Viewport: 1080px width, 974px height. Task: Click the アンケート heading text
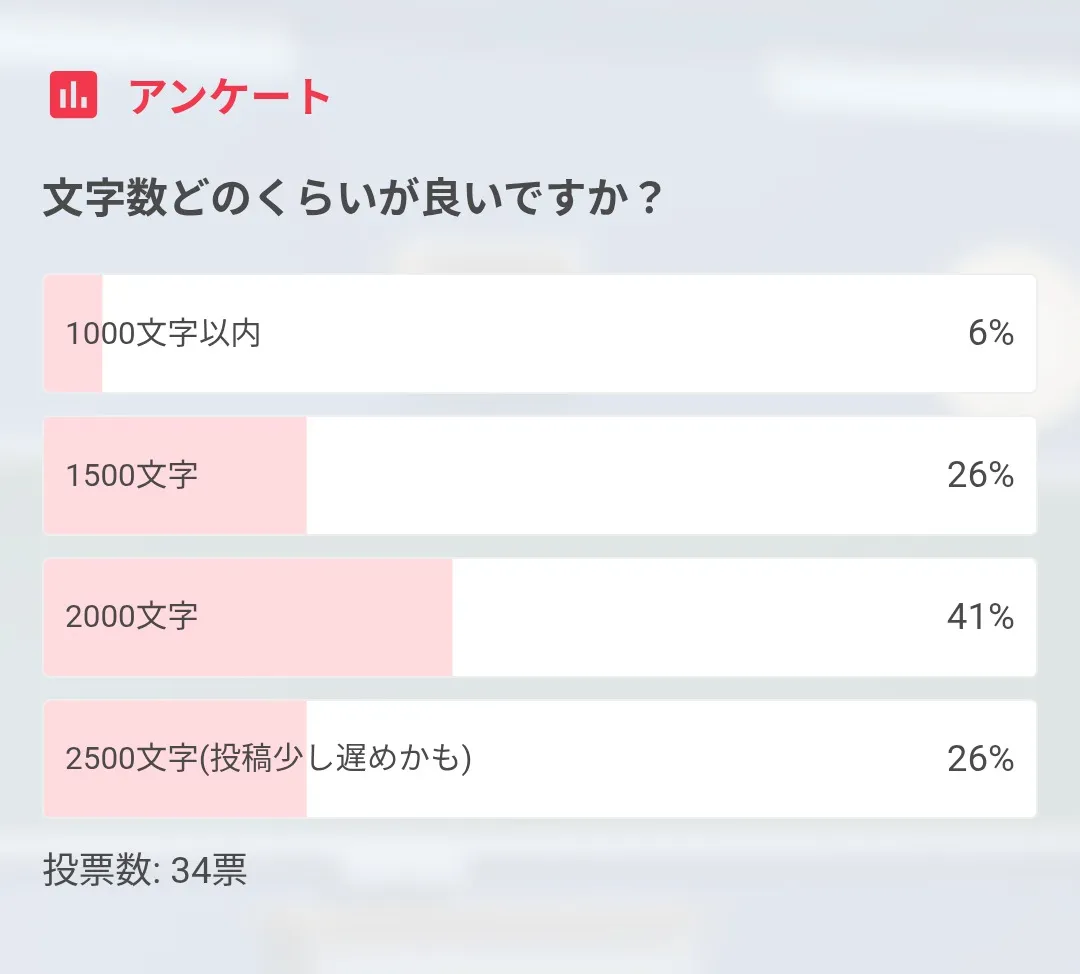click(230, 96)
